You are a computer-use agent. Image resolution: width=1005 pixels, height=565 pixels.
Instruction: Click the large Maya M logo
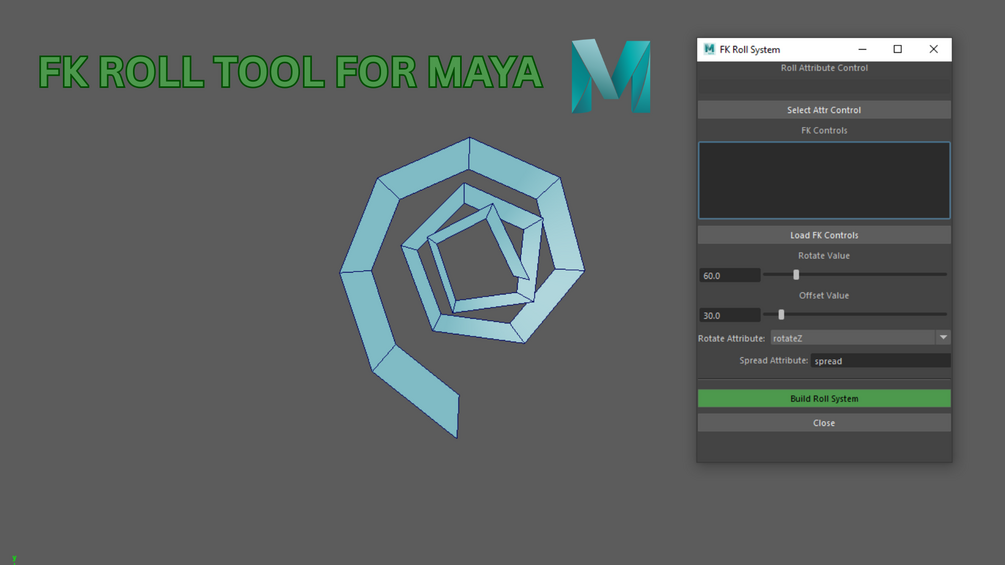(x=611, y=76)
